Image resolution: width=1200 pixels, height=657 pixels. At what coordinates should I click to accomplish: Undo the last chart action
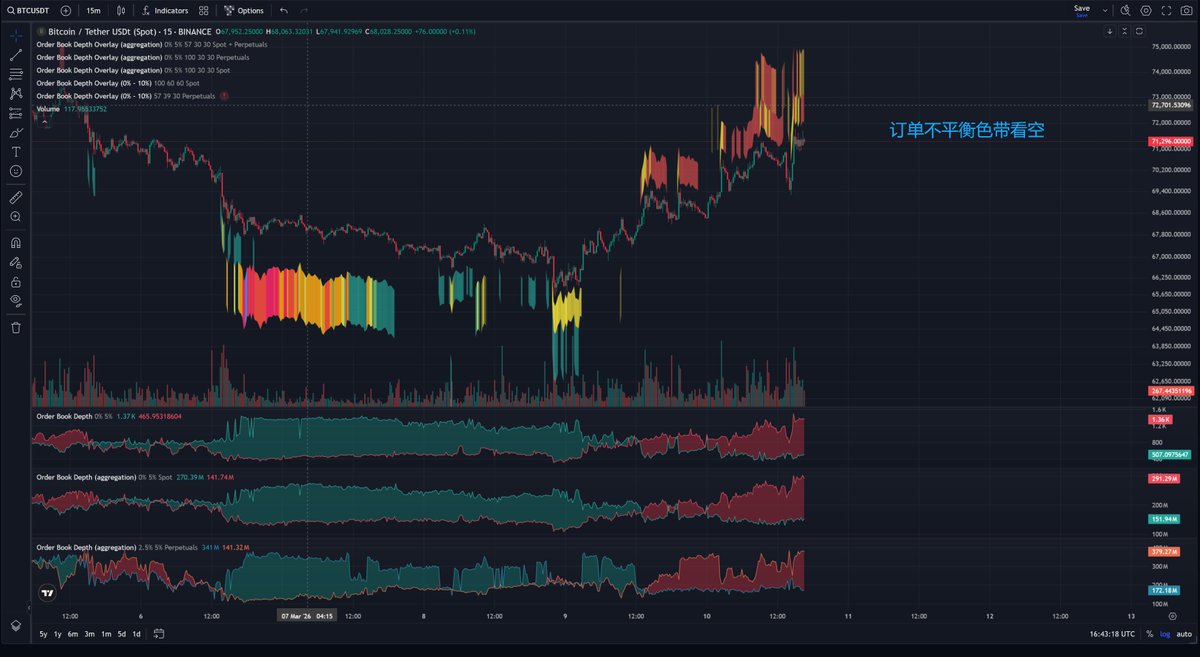tap(283, 10)
